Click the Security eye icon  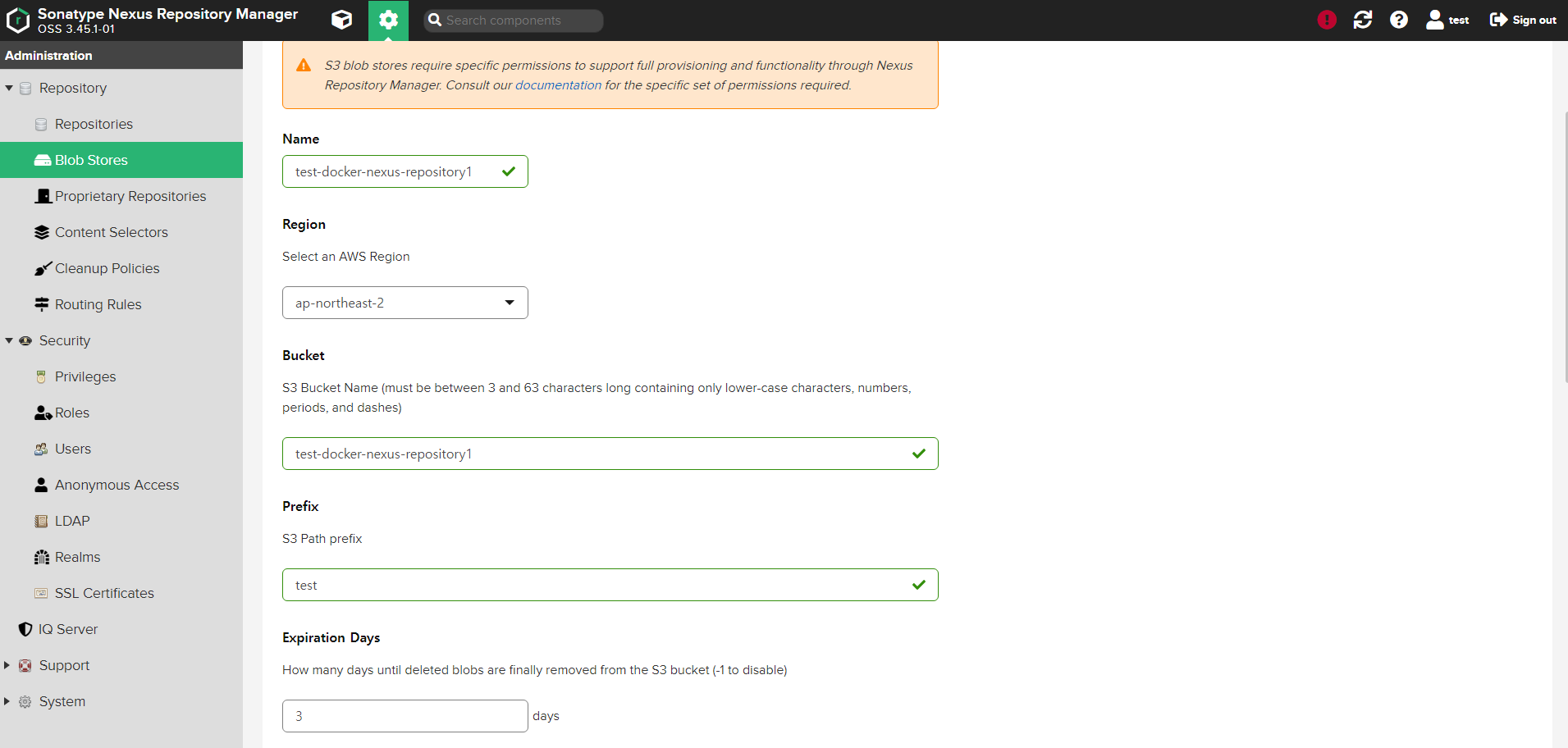point(25,340)
